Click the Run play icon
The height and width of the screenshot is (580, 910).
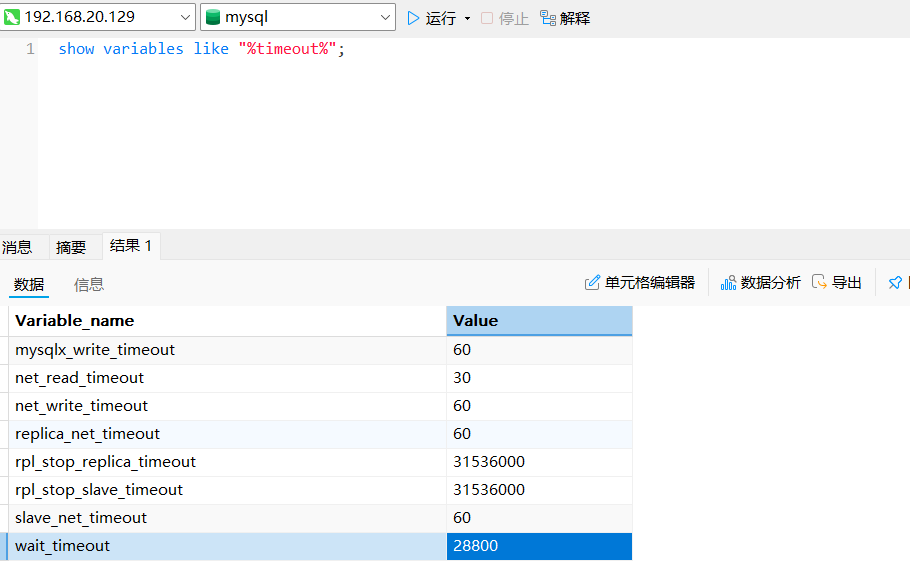tap(413, 18)
